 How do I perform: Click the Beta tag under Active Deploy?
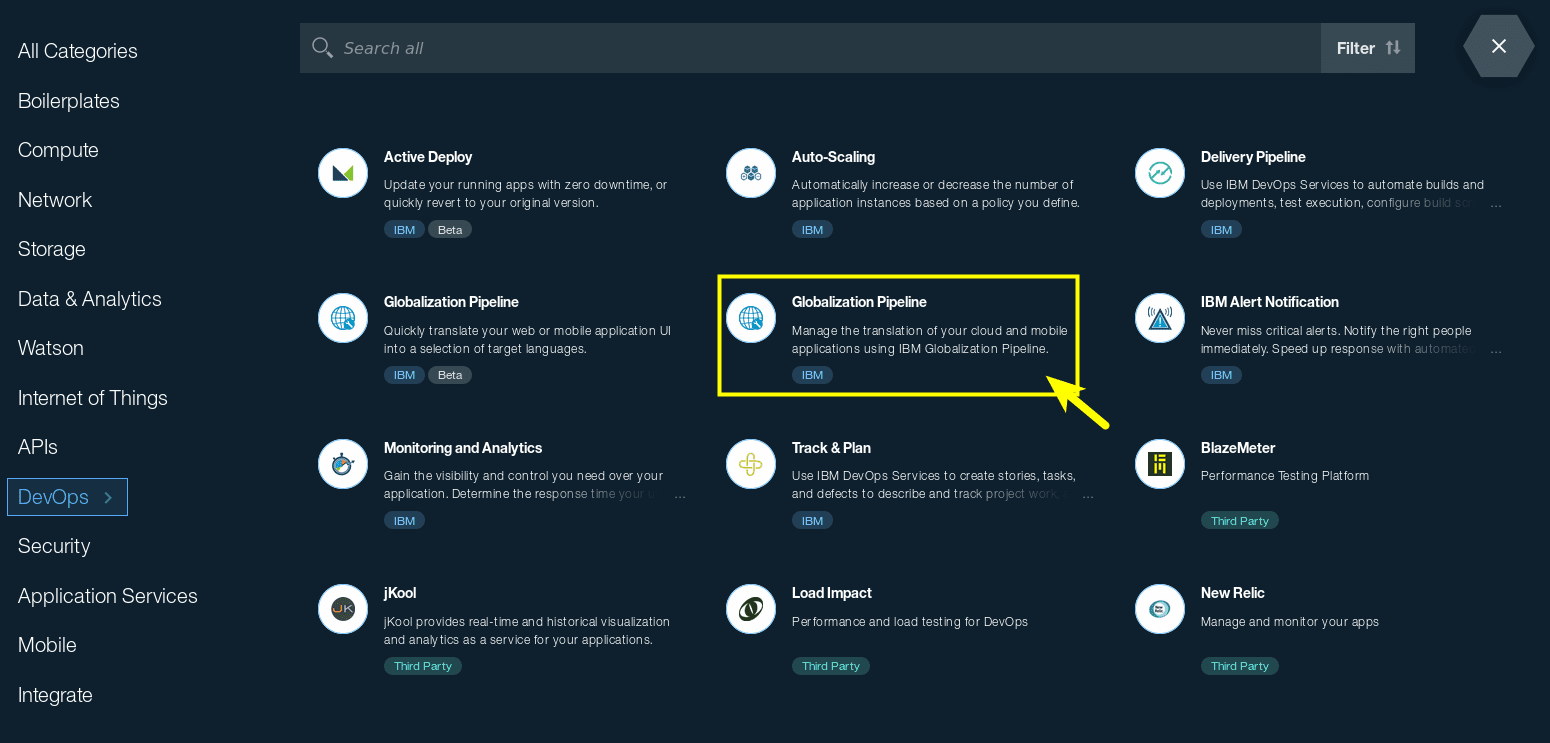pyautogui.click(x=450, y=230)
